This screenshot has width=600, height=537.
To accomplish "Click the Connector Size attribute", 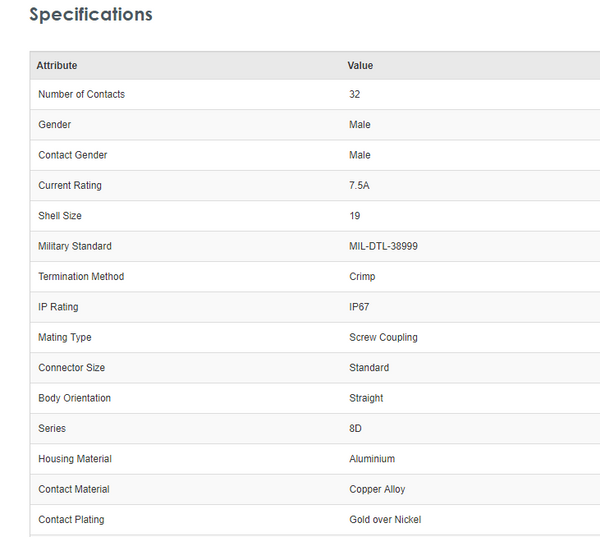I will click(x=73, y=368).
